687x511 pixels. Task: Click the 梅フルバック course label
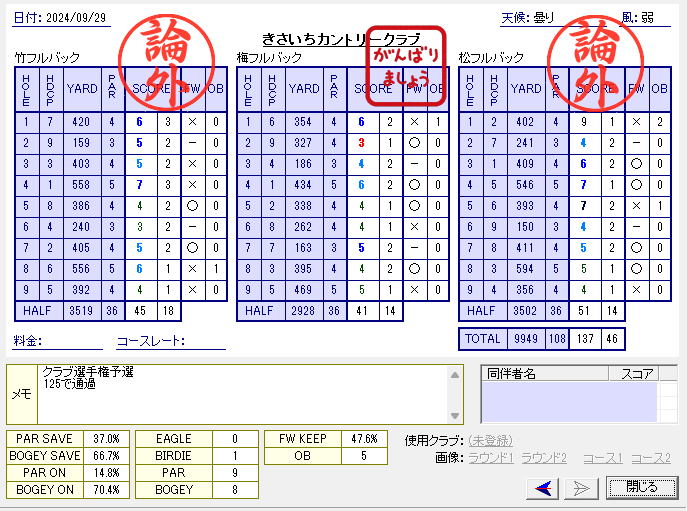click(269, 57)
